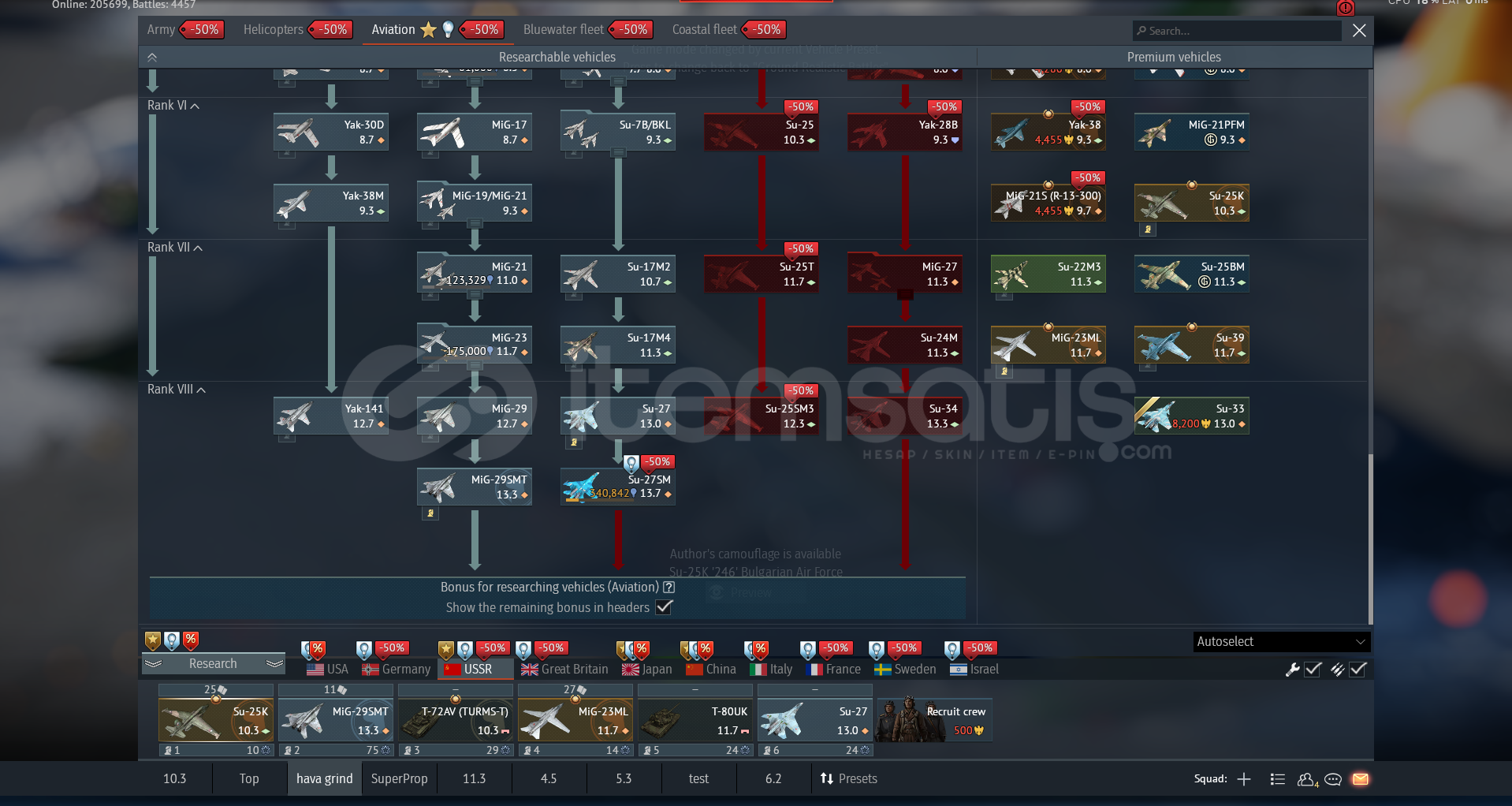Select the Su-17M2 aircraft card
The image size is (1512, 806).
click(618, 274)
